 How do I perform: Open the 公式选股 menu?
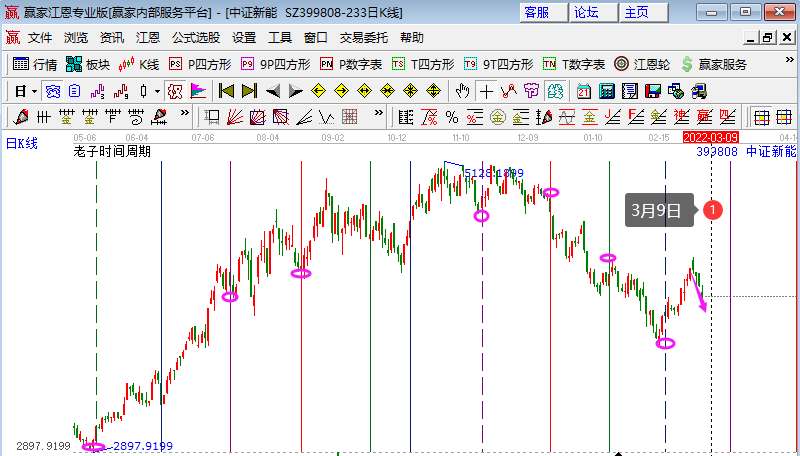tap(196, 38)
